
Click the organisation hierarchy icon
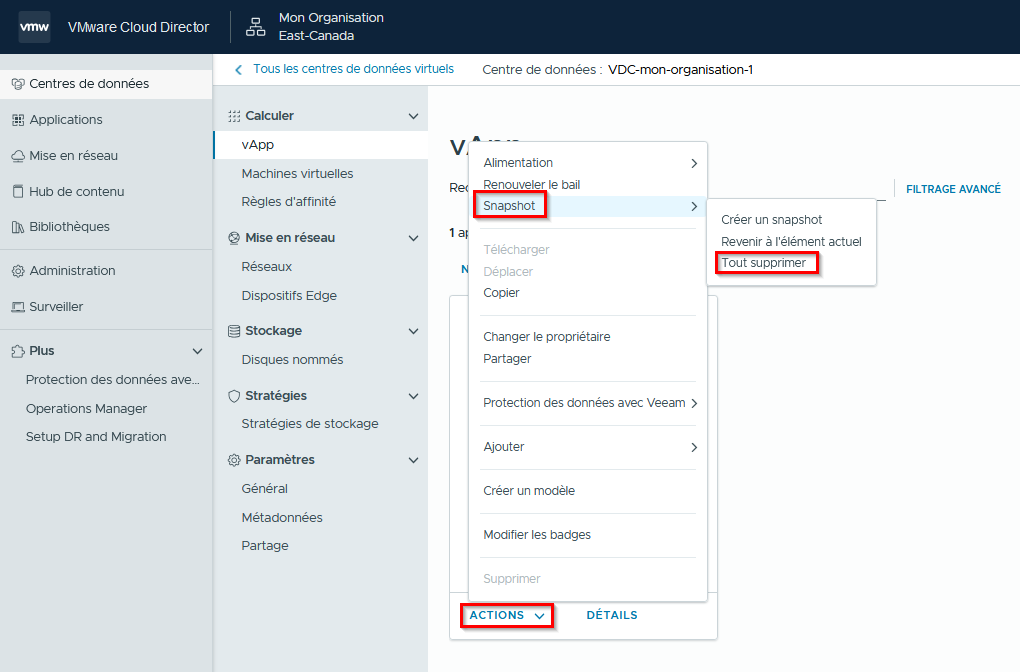(255, 27)
